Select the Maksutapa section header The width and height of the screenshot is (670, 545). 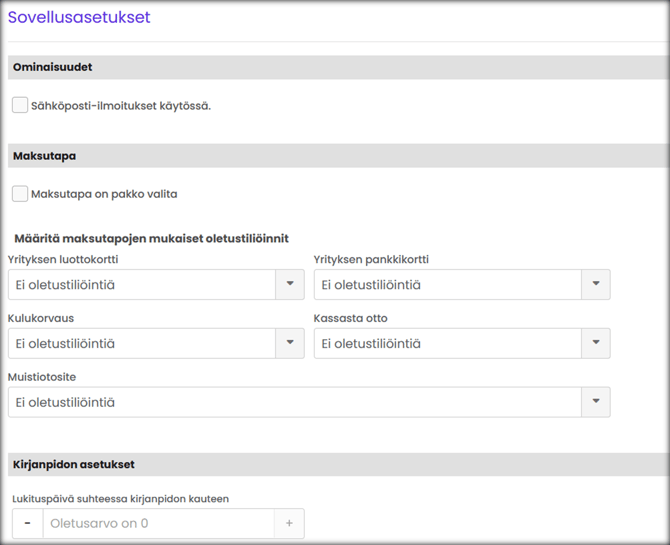(x=44, y=156)
